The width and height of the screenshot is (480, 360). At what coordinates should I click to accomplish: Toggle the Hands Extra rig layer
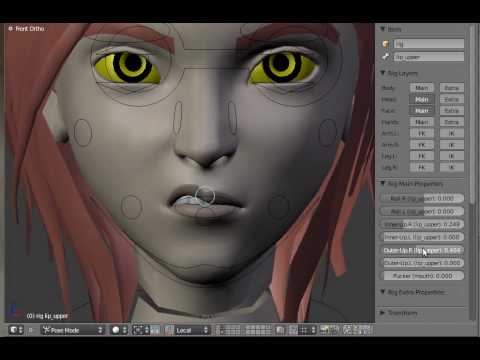tap(452, 122)
